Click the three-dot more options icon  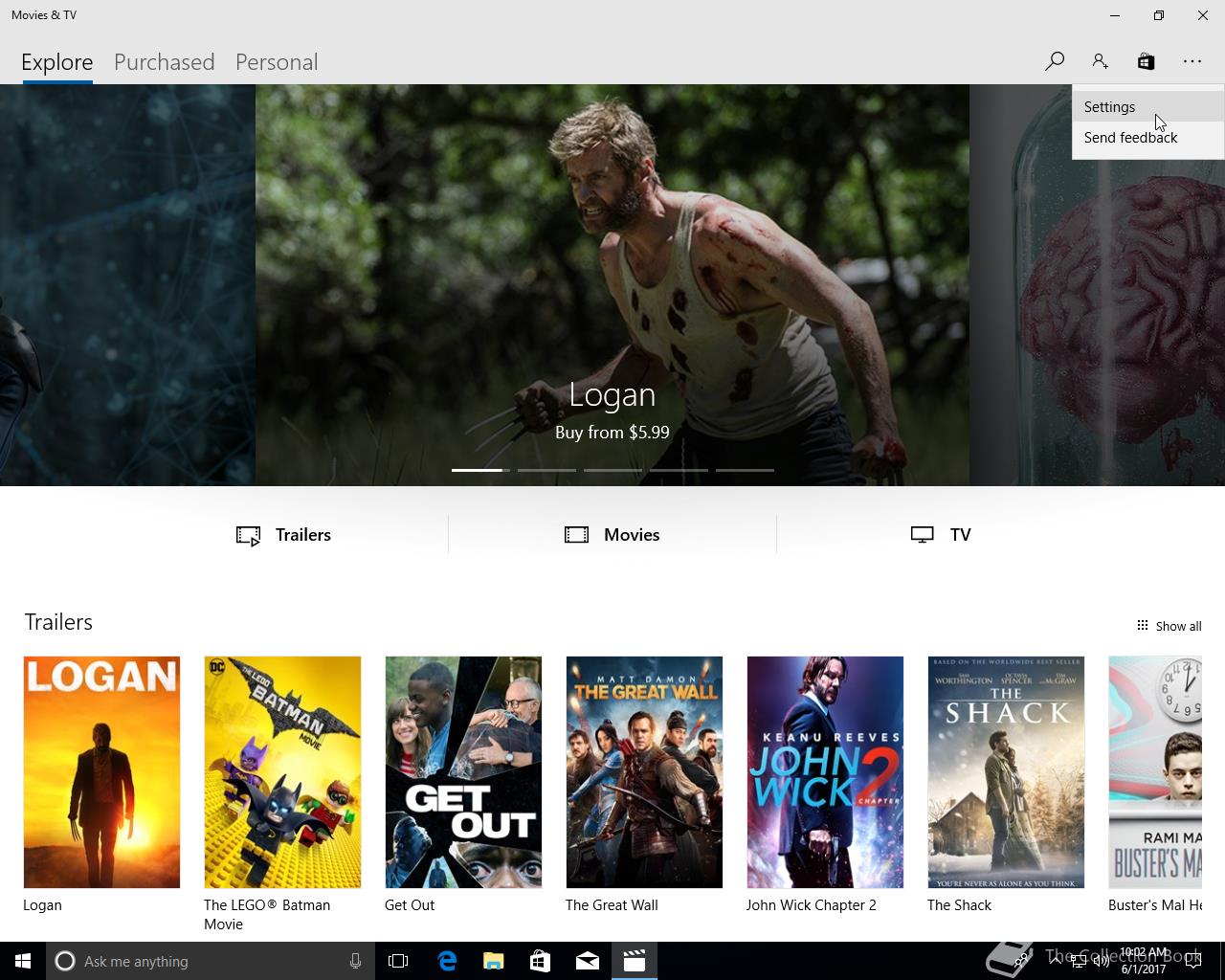1192,61
